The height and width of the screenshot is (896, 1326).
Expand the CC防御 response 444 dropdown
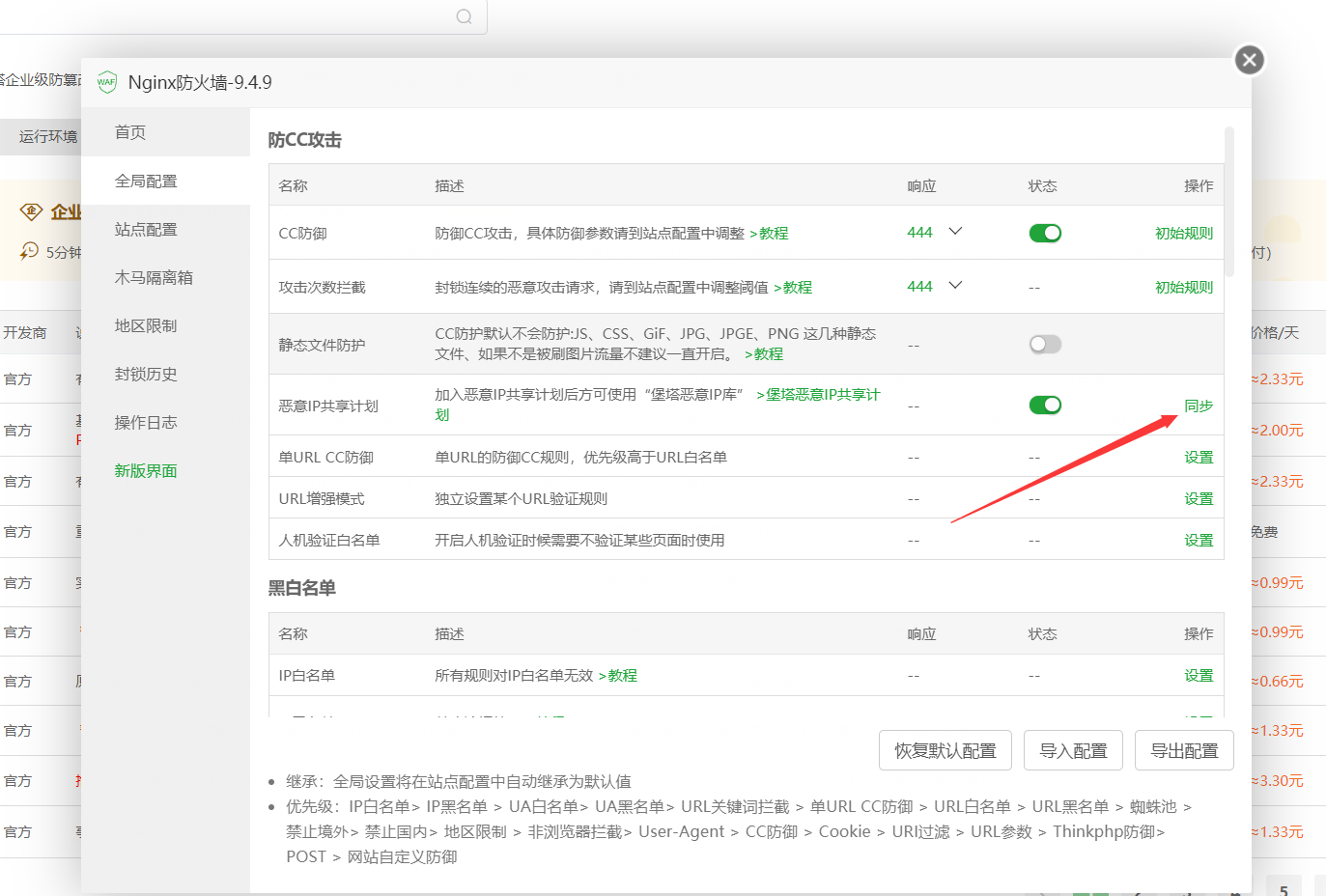click(x=935, y=232)
